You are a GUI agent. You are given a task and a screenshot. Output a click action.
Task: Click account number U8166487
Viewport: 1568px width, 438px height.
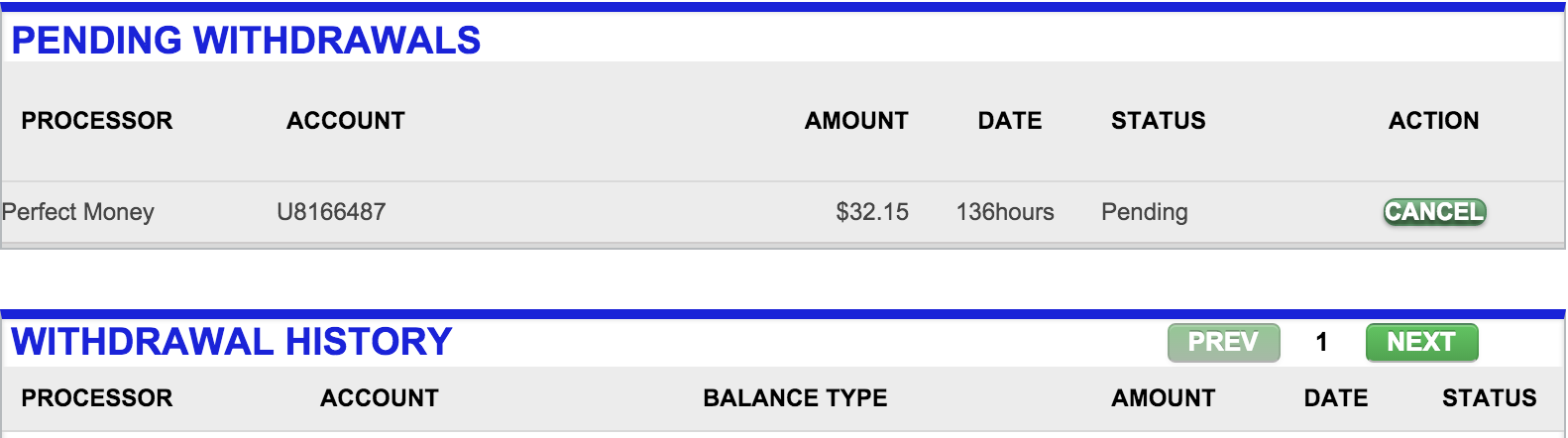click(x=331, y=212)
